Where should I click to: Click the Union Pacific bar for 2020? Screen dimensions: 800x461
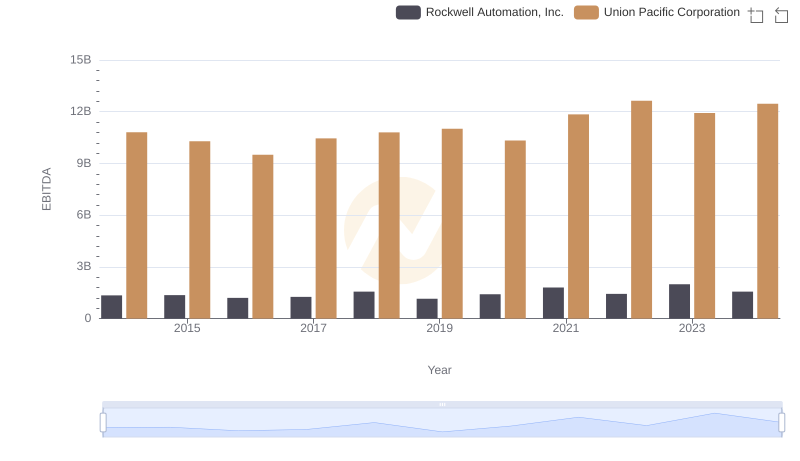(x=515, y=229)
